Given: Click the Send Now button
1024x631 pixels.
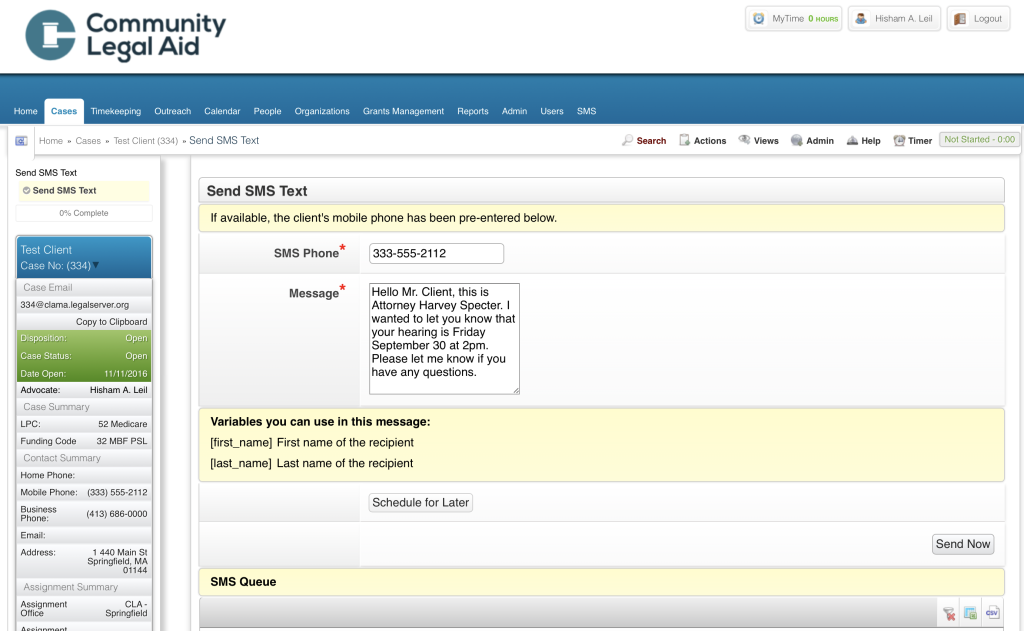Looking at the screenshot, I should (962, 544).
